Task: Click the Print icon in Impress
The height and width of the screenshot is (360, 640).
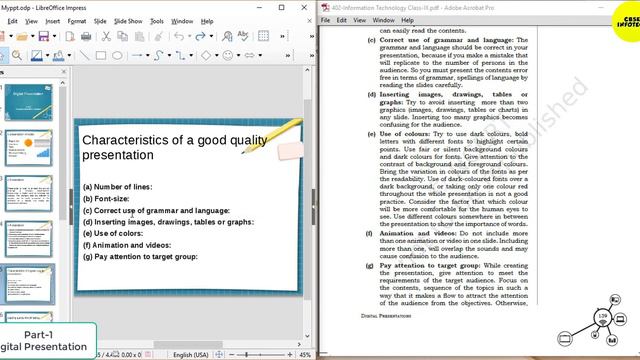Action: [x=86, y=36]
